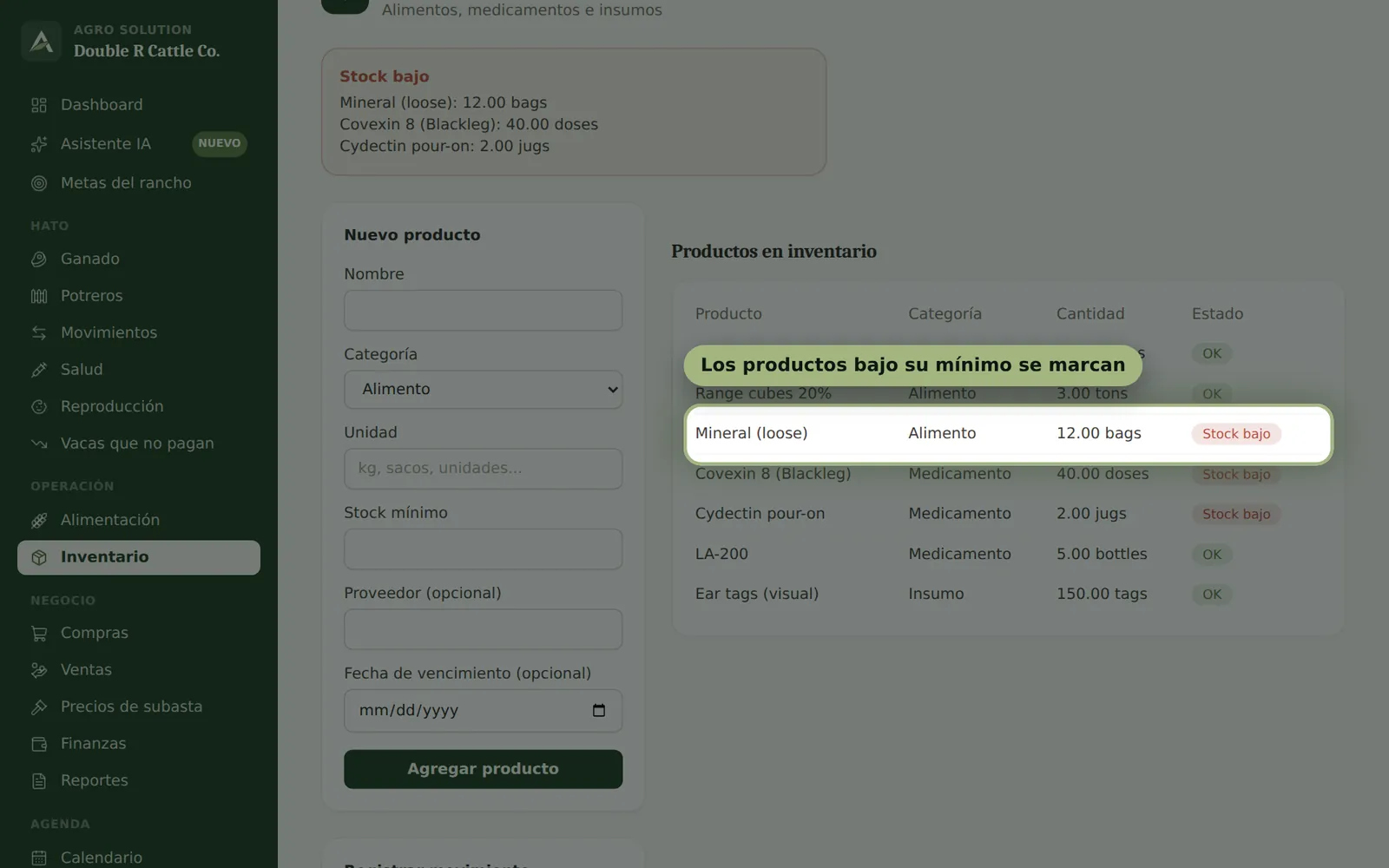Click Stock bajo badge in Cydectin pour-on row
1389x868 pixels.
pos(1236,514)
